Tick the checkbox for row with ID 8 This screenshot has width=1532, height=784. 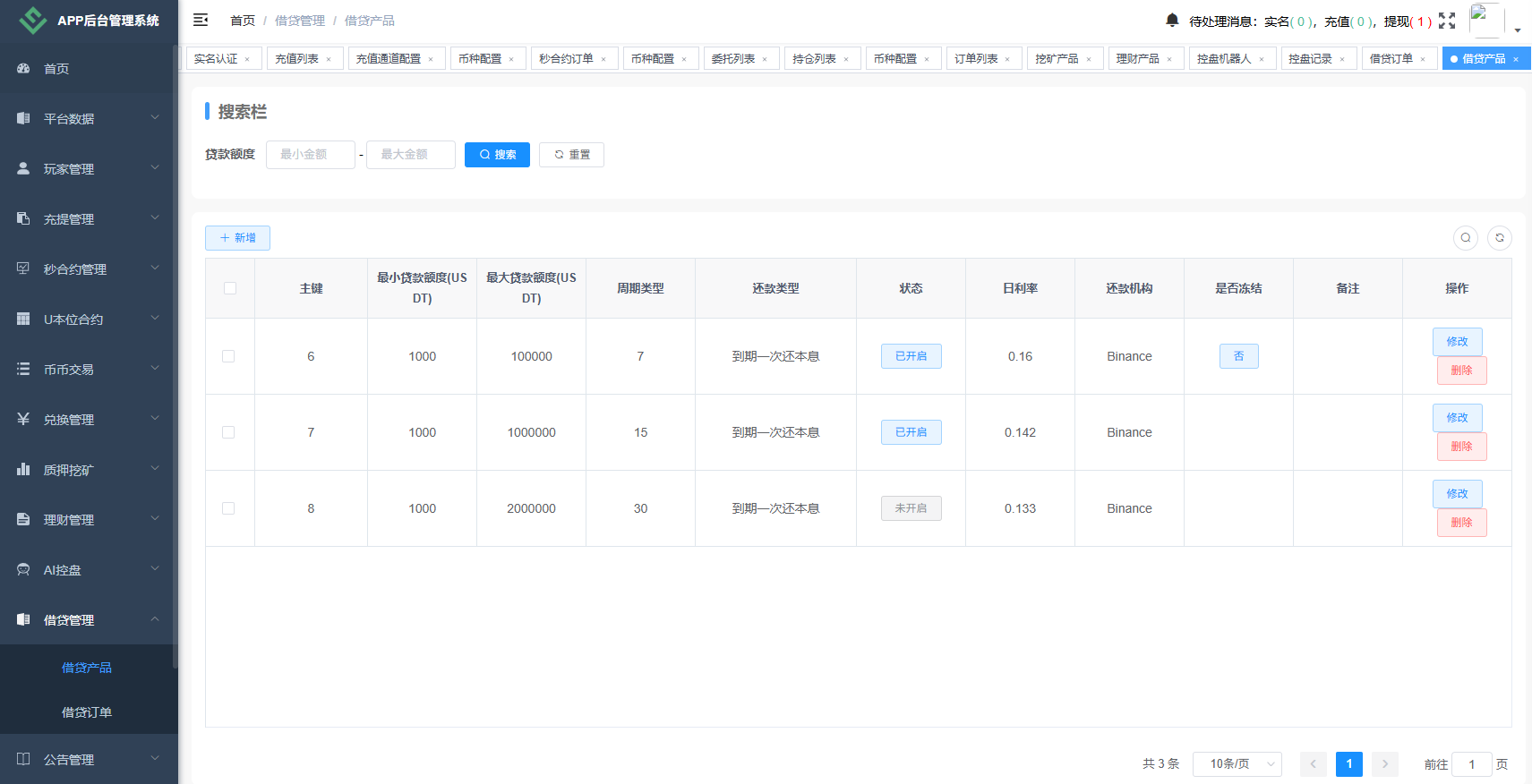228,508
